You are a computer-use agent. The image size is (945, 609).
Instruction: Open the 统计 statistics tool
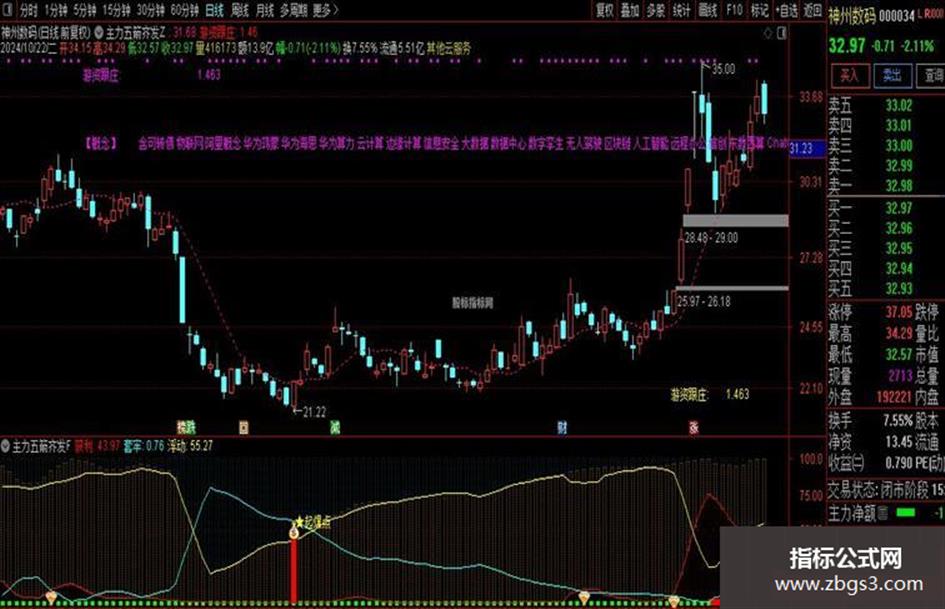(682, 10)
